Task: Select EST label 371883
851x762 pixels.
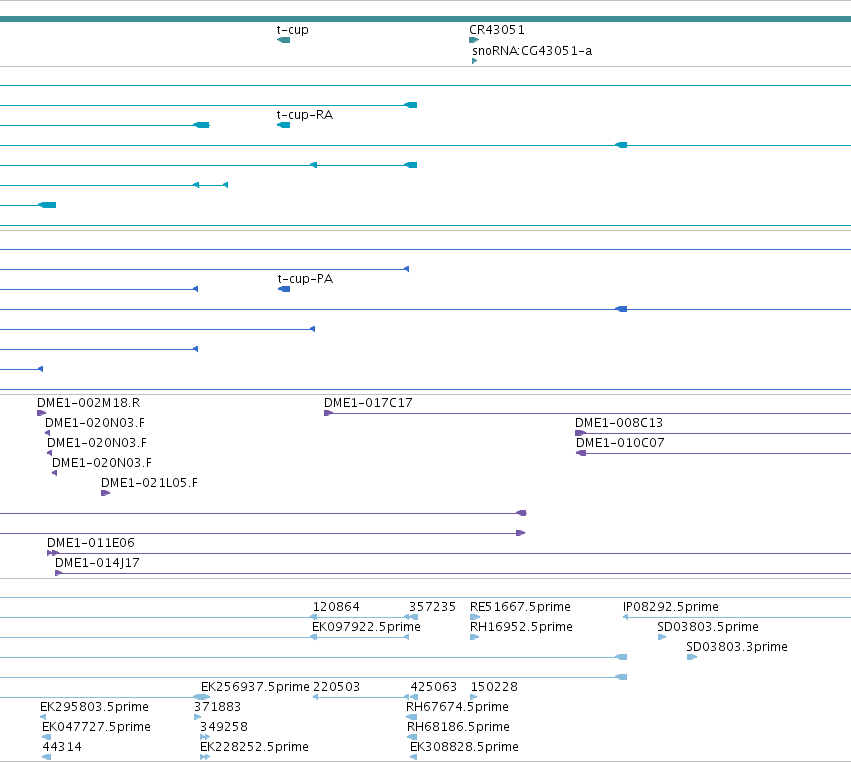Action: pos(218,707)
